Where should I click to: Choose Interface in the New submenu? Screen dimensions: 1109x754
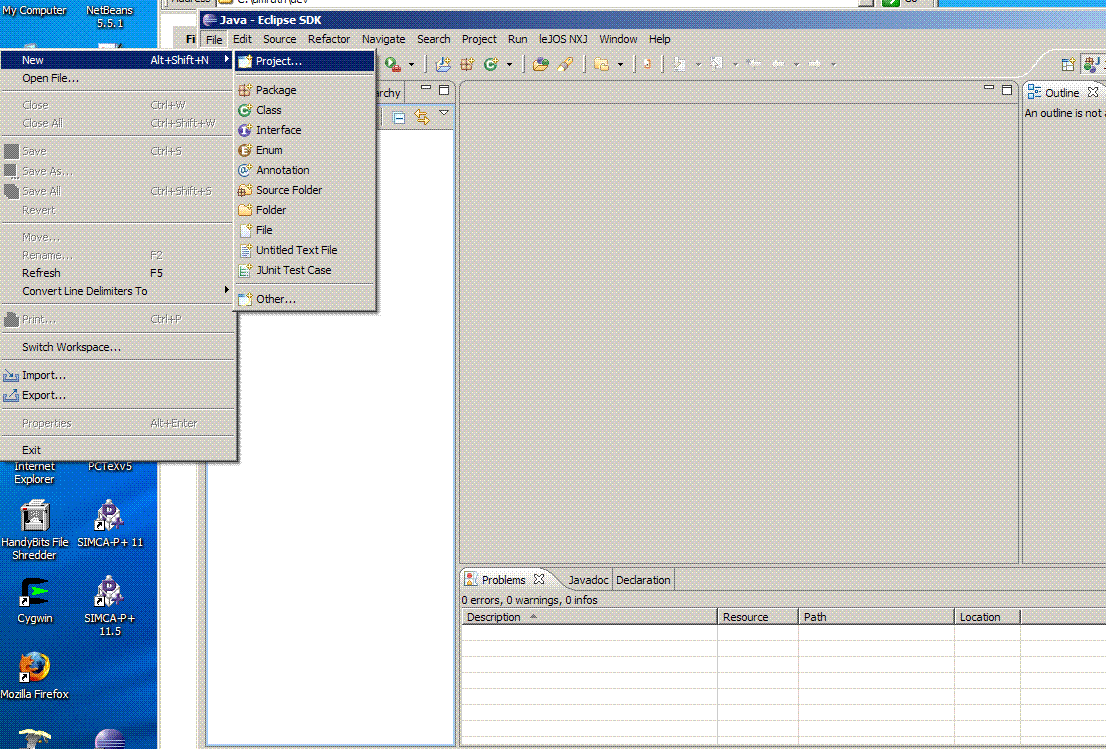pyautogui.click(x=306, y=130)
